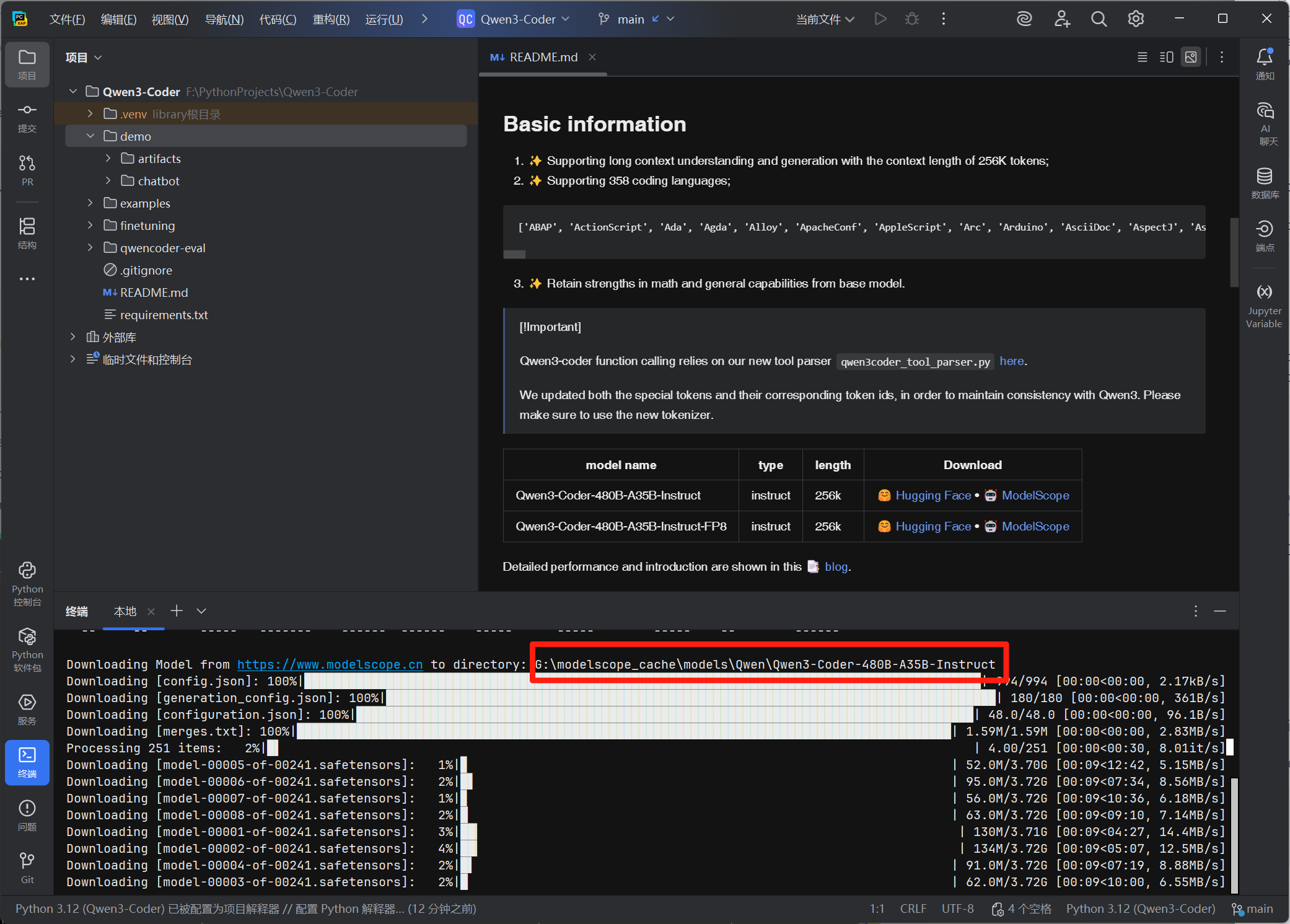
Task: Open new terminal options dropdown arrow
Action: coord(201,611)
